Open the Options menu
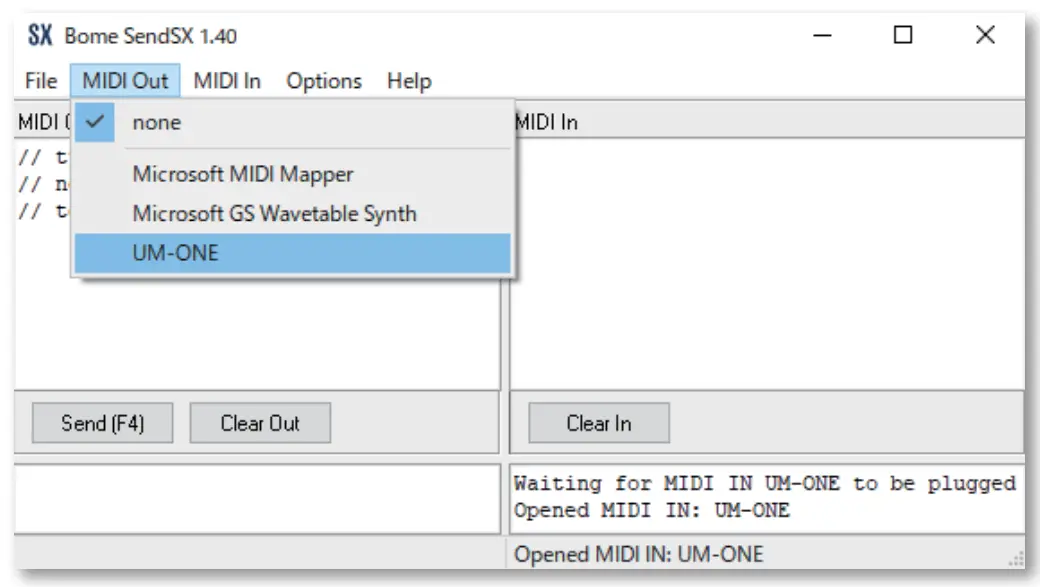1040x587 pixels. click(x=325, y=81)
